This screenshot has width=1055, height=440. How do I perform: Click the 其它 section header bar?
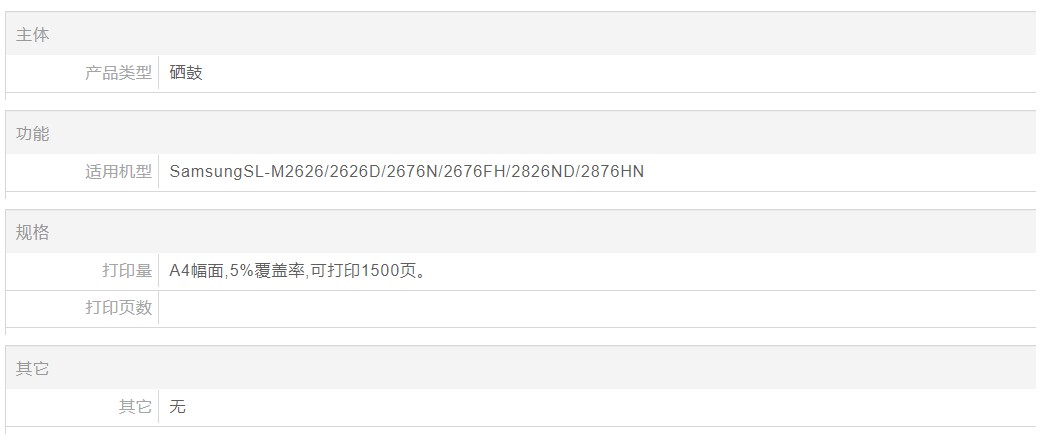pyautogui.click(x=33, y=369)
